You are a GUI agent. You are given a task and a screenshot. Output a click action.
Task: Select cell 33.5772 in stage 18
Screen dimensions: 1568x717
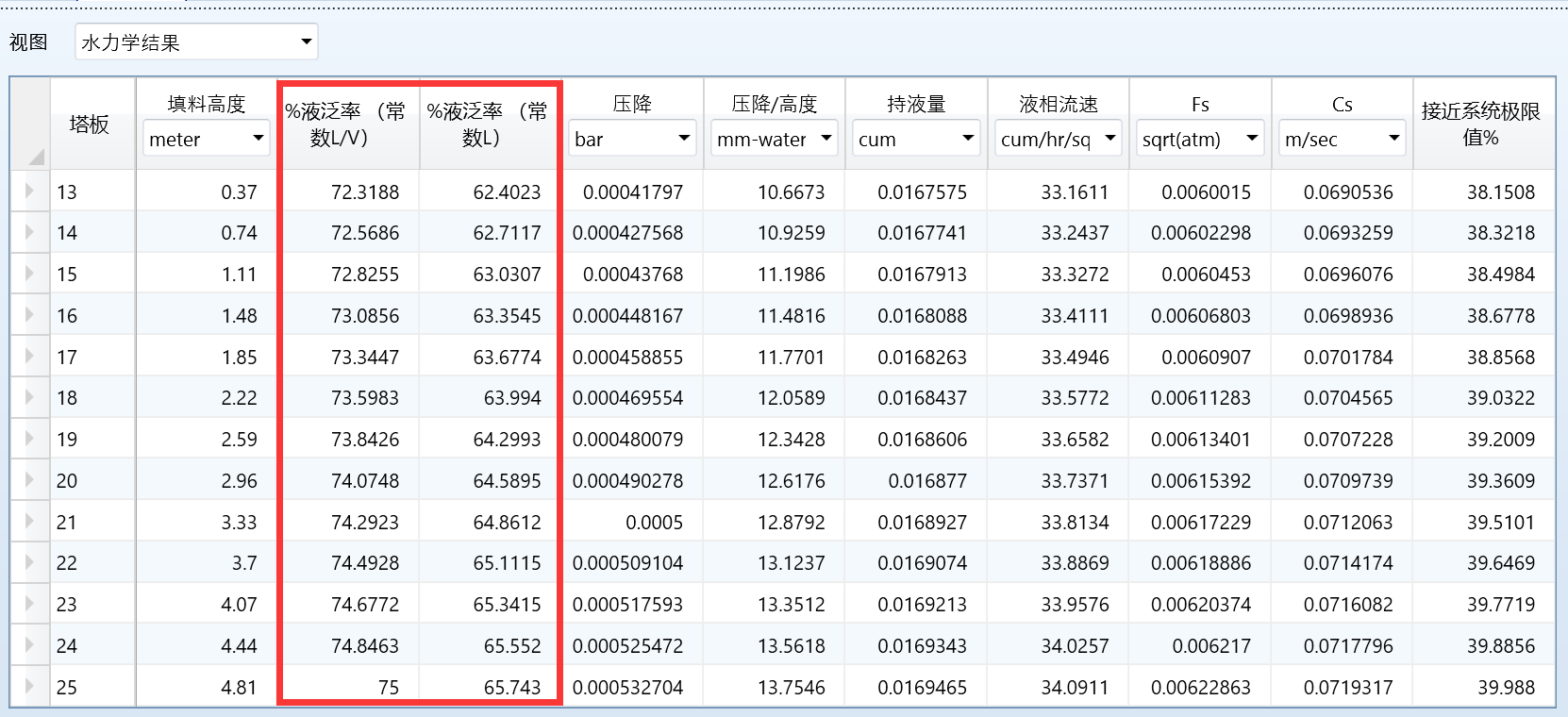1059,397
